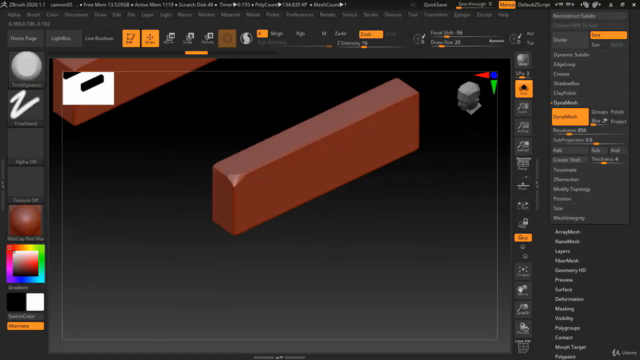Expand the EdgeLoop section
The image size is (640, 360).
coord(565,64)
